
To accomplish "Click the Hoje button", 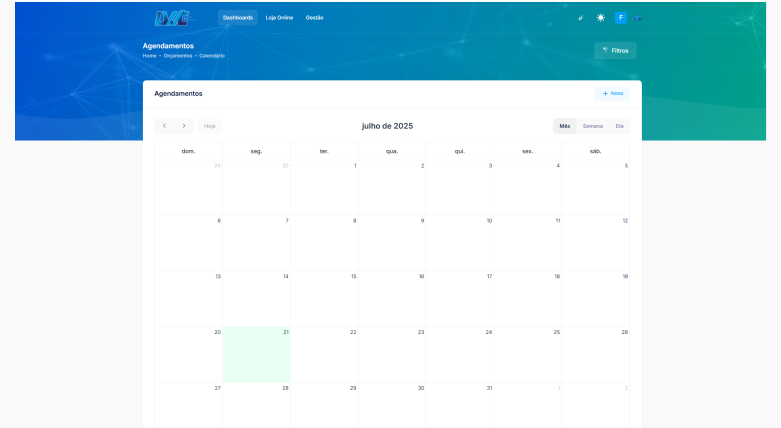I will [209, 126].
